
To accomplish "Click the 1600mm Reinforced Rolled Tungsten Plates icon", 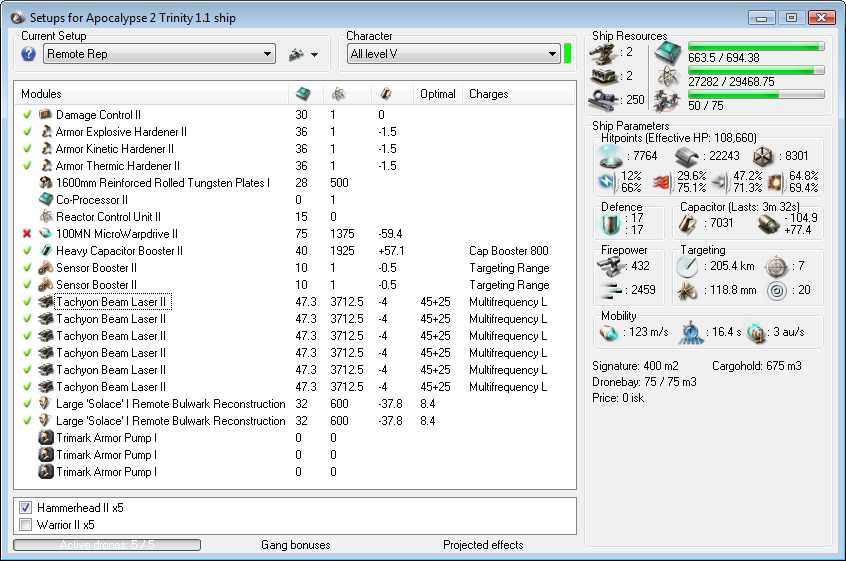I will 46,183.
